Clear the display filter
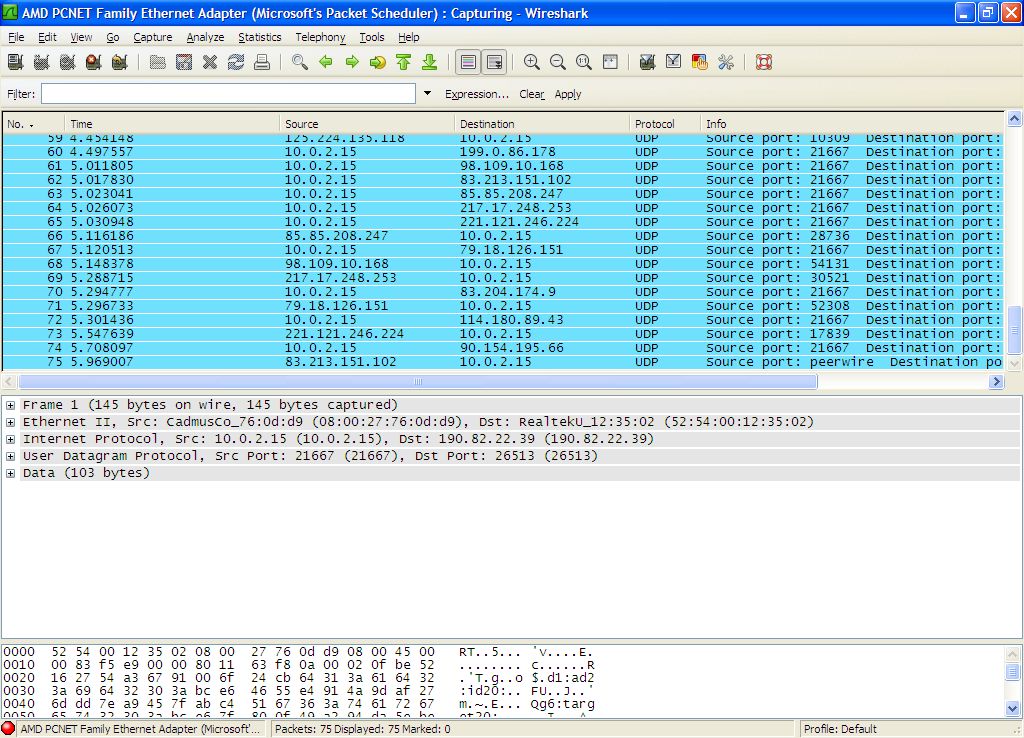This screenshot has width=1024, height=738. (532, 94)
